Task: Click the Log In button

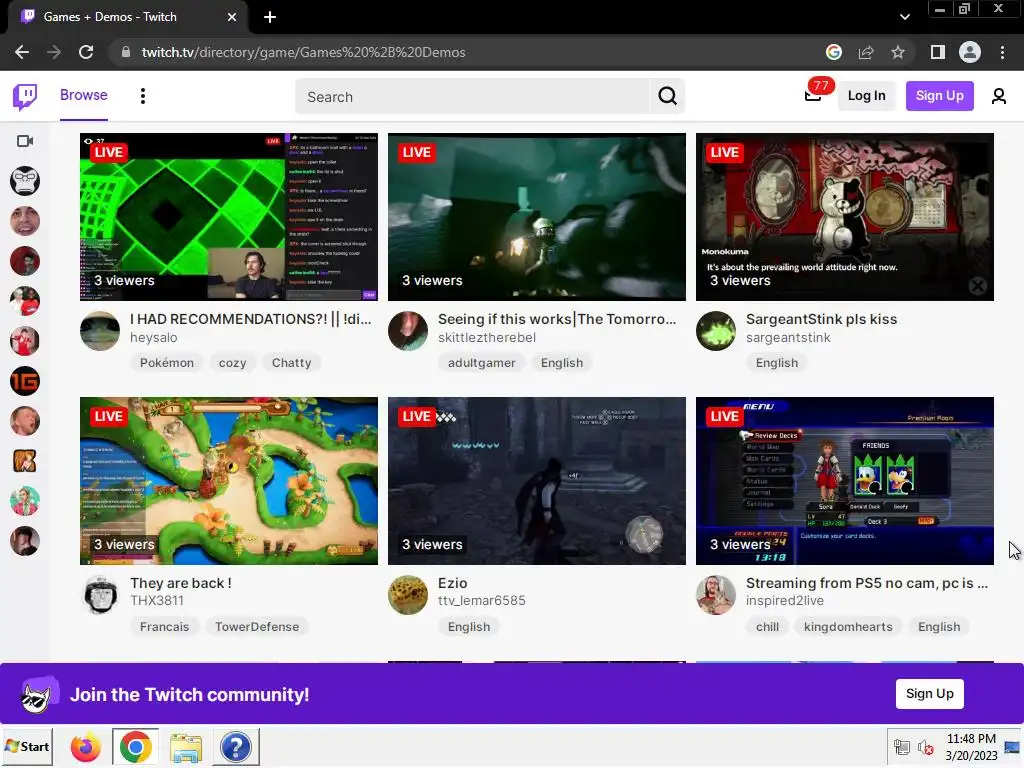Action: [867, 95]
